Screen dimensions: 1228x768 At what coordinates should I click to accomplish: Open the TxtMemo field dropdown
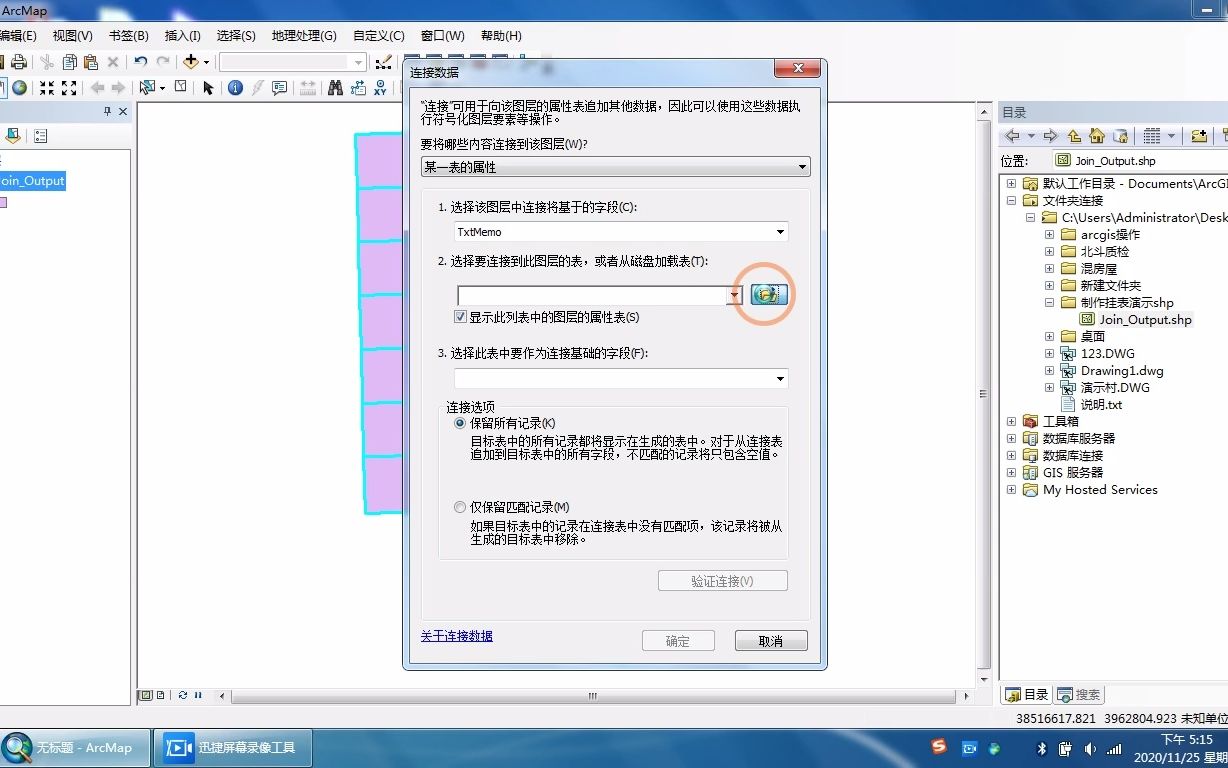click(x=780, y=232)
